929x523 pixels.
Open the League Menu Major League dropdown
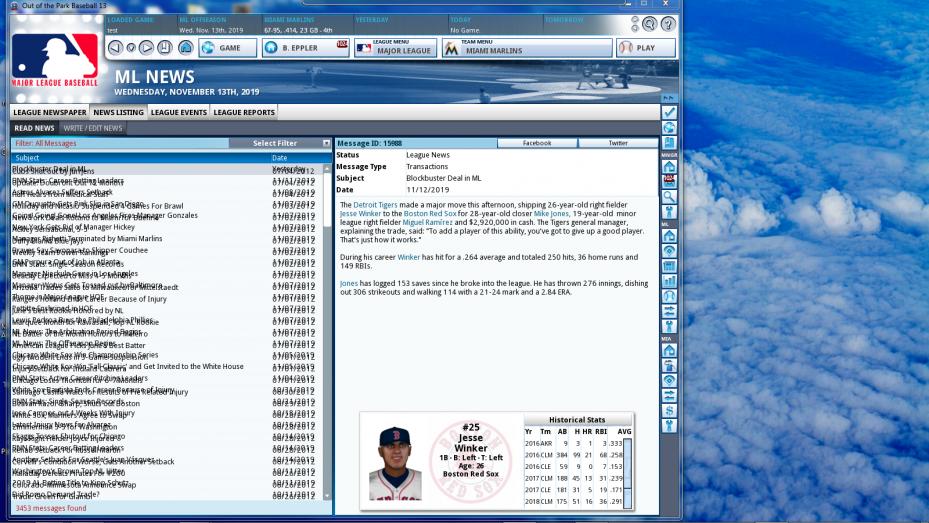tap(394, 48)
